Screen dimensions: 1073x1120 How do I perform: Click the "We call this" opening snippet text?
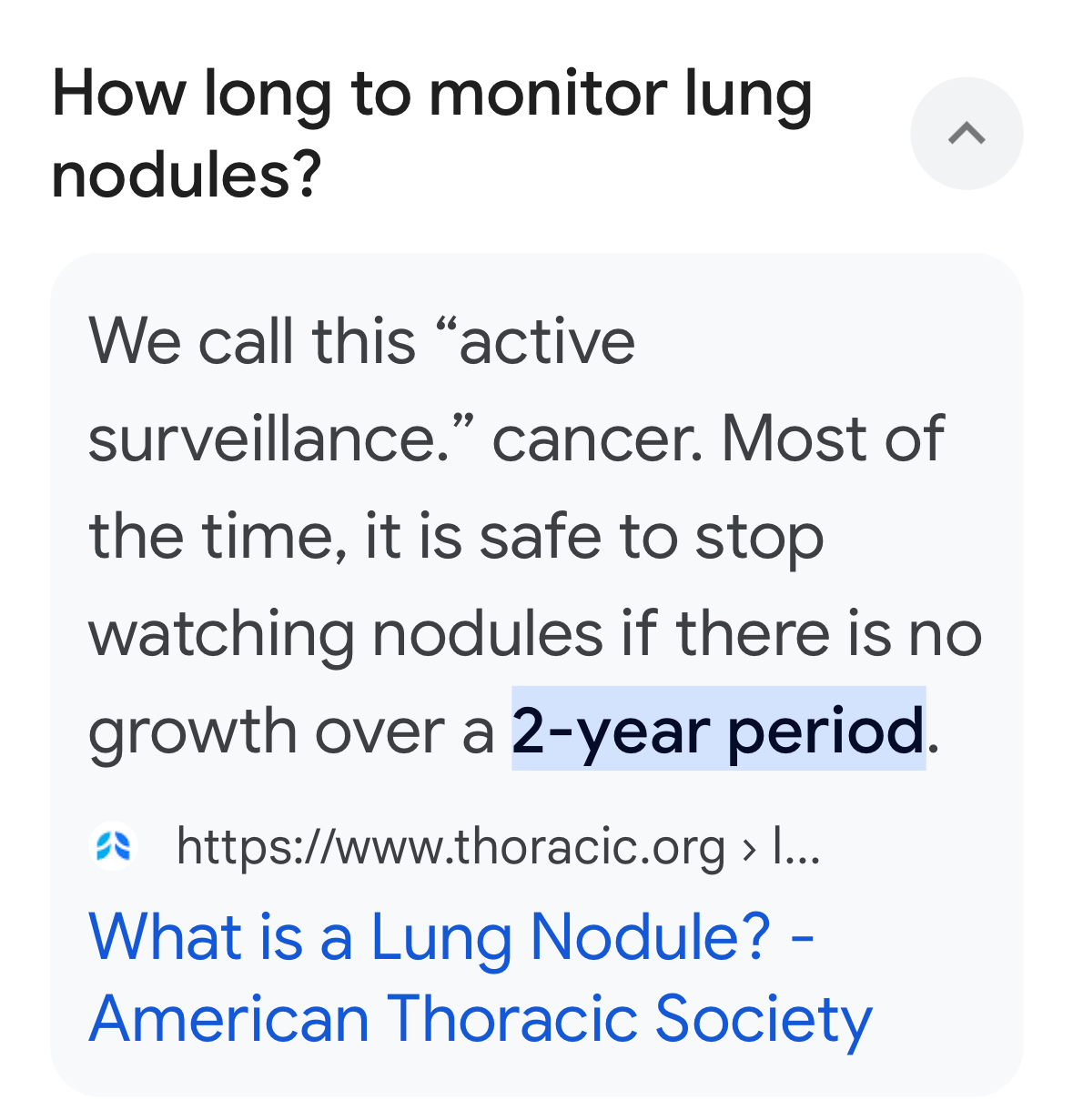pos(252,341)
